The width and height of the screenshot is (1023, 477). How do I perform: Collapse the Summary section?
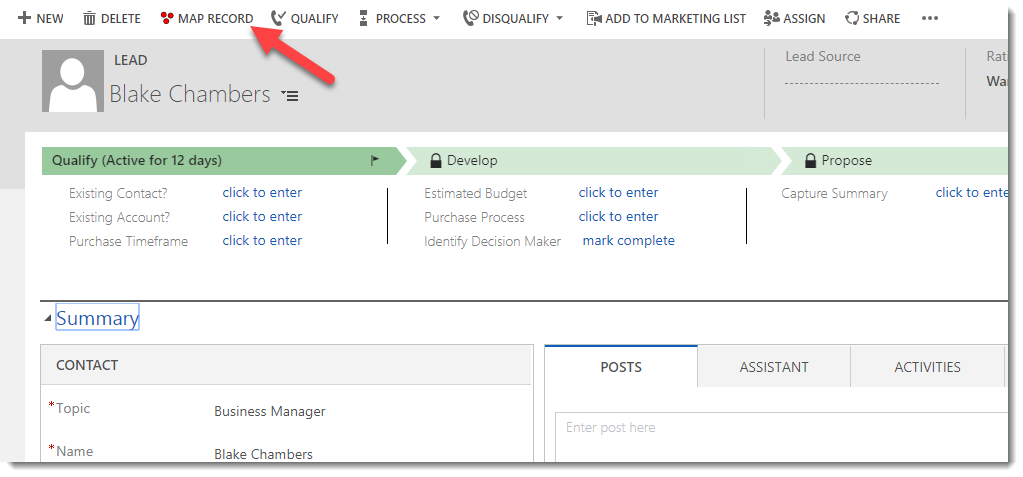point(48,319)
